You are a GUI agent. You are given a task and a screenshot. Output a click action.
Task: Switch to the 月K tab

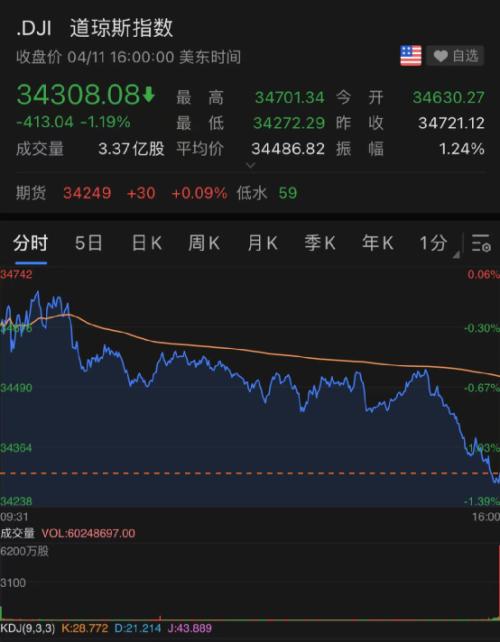coord(262,244)
